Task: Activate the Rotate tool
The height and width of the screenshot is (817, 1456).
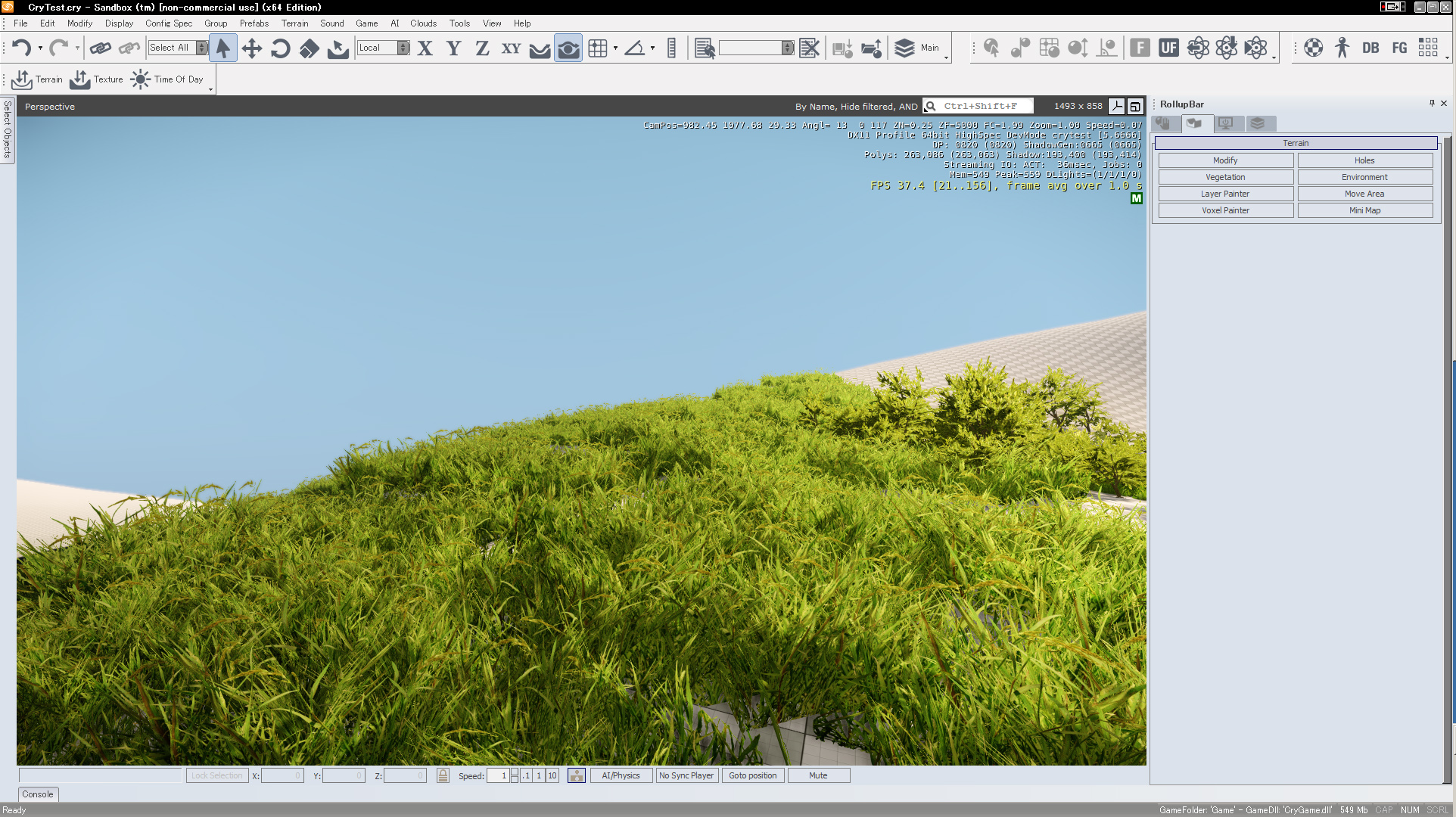Action: click(280, 48)
